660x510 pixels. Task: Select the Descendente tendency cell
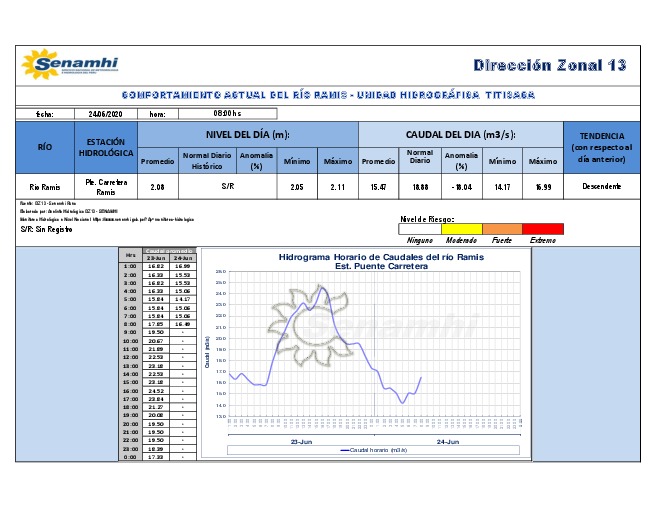point(600,186)
